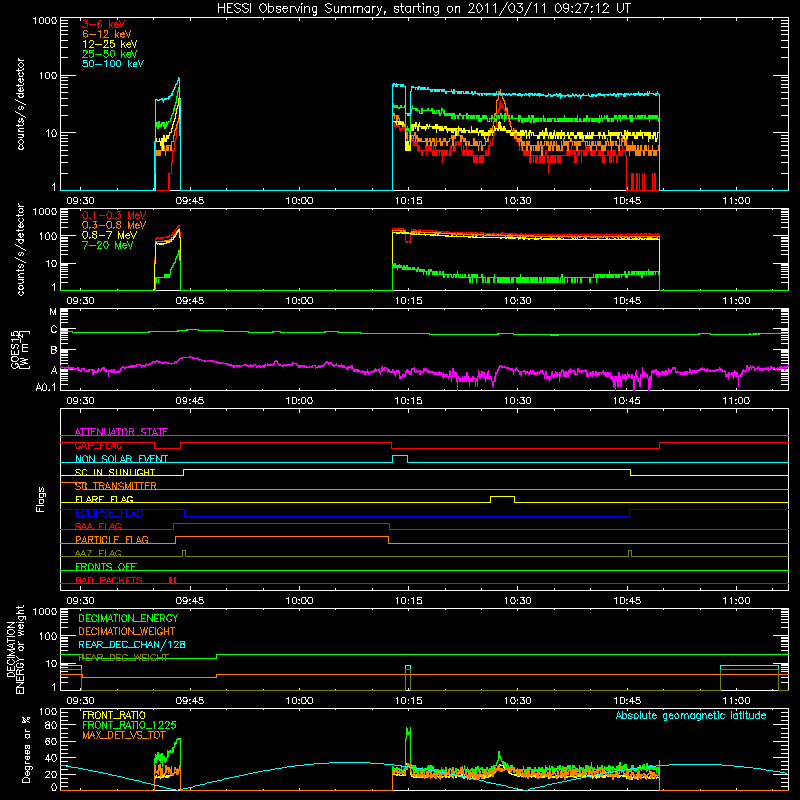Image resolution: width=800 pixels, height=800 pixels.
Task: Click the A0.1 label on GOES axis
Action: click(46, 387)
